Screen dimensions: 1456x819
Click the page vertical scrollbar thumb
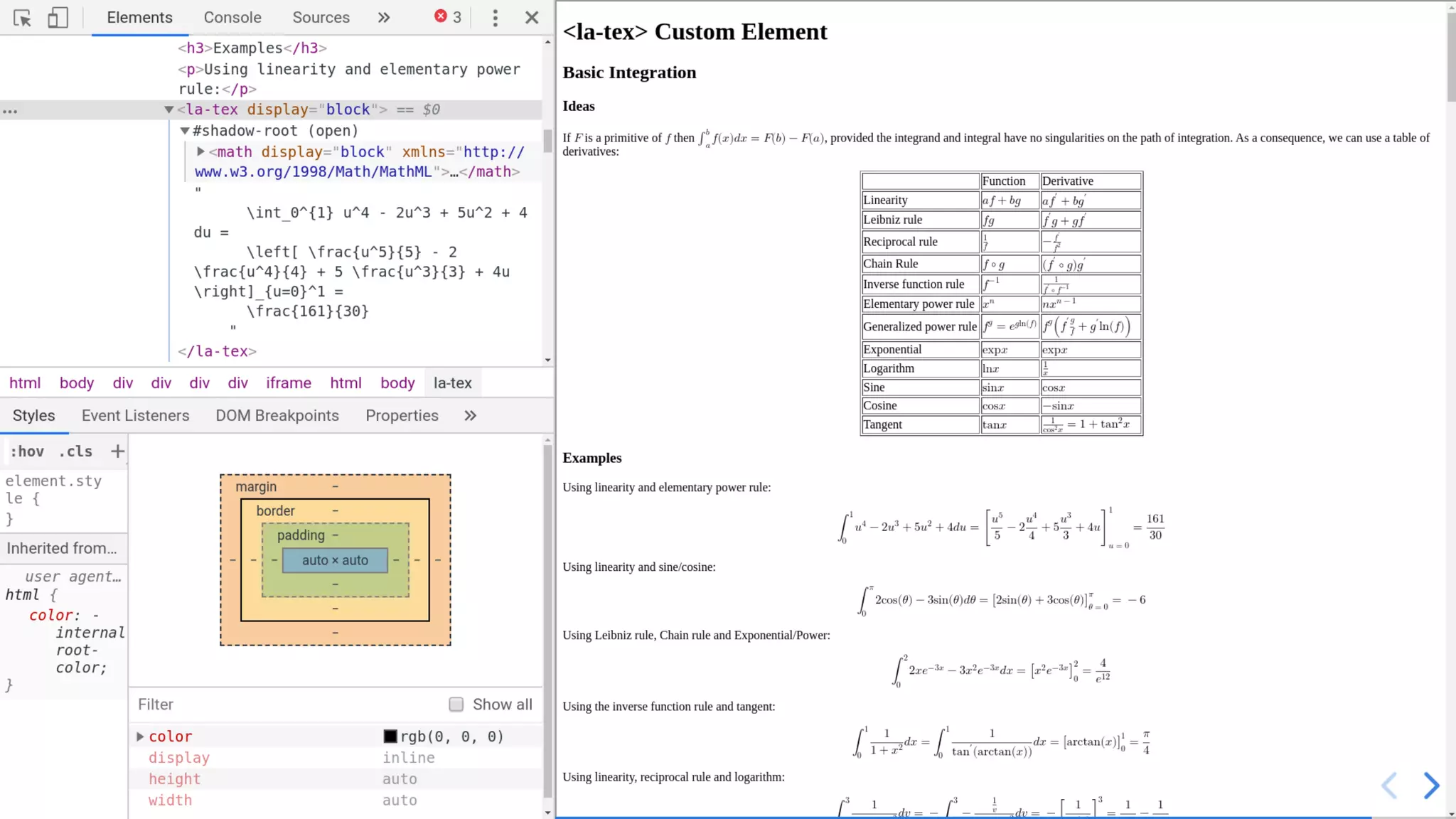click(1451, 55)
